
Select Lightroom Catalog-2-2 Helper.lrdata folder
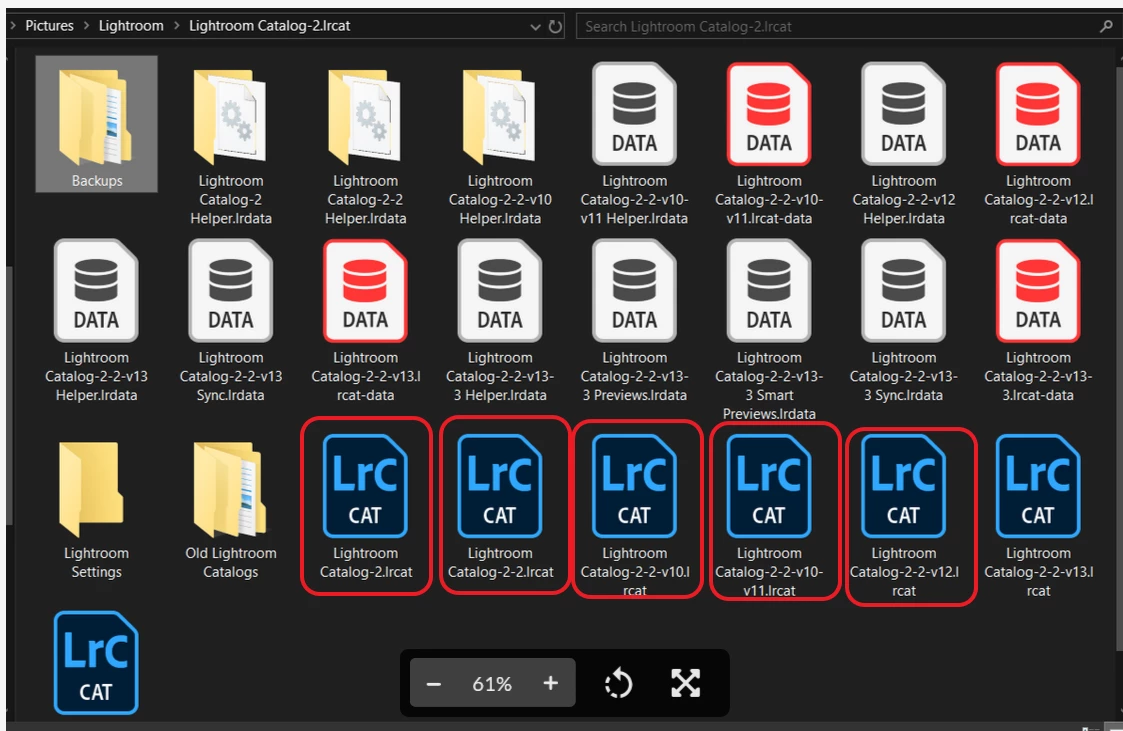pyautogui.click(x=365, y=147)
